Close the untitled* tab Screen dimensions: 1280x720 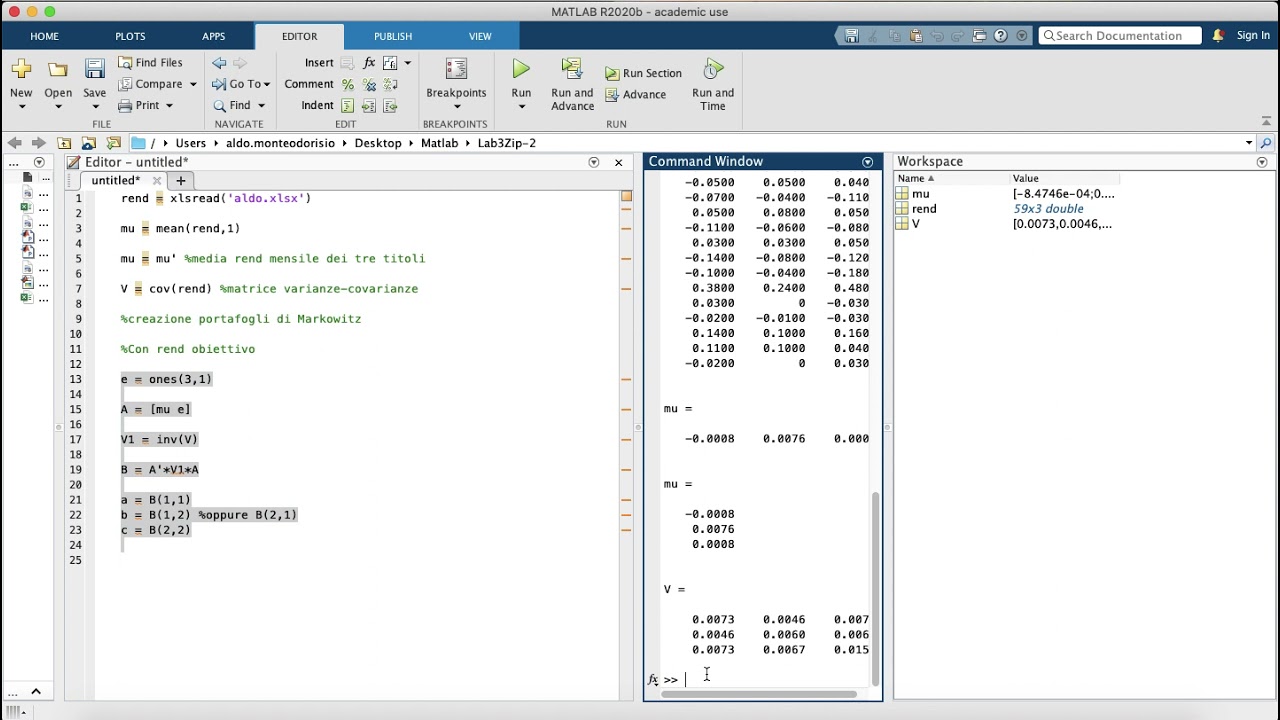coord(157,181)
